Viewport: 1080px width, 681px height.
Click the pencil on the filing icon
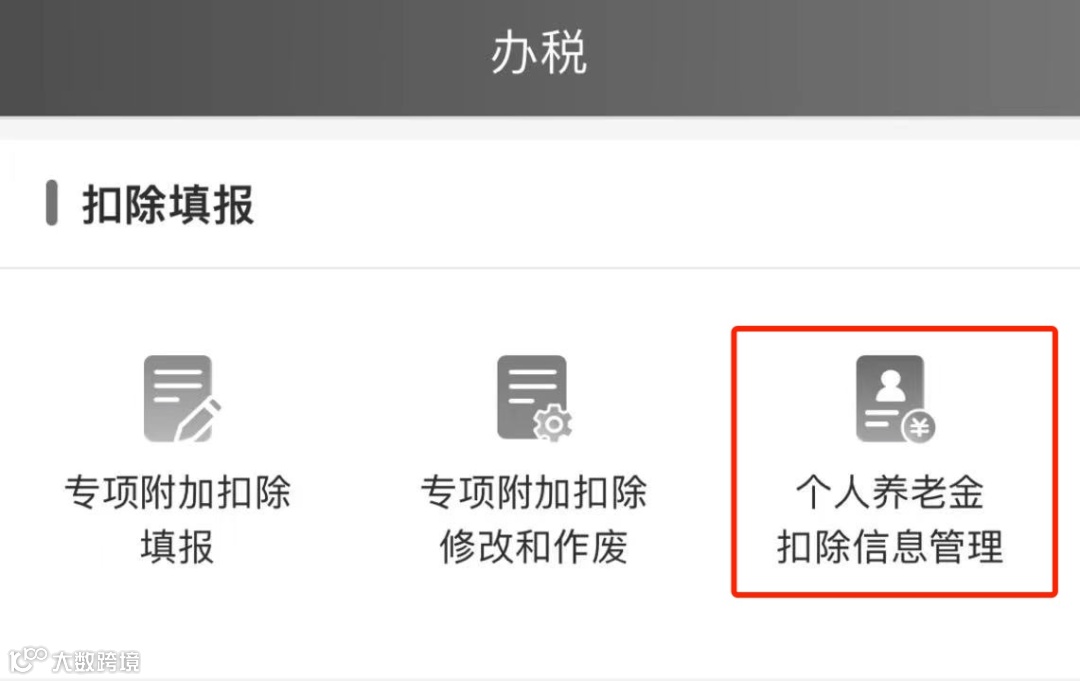click(198, 420)
